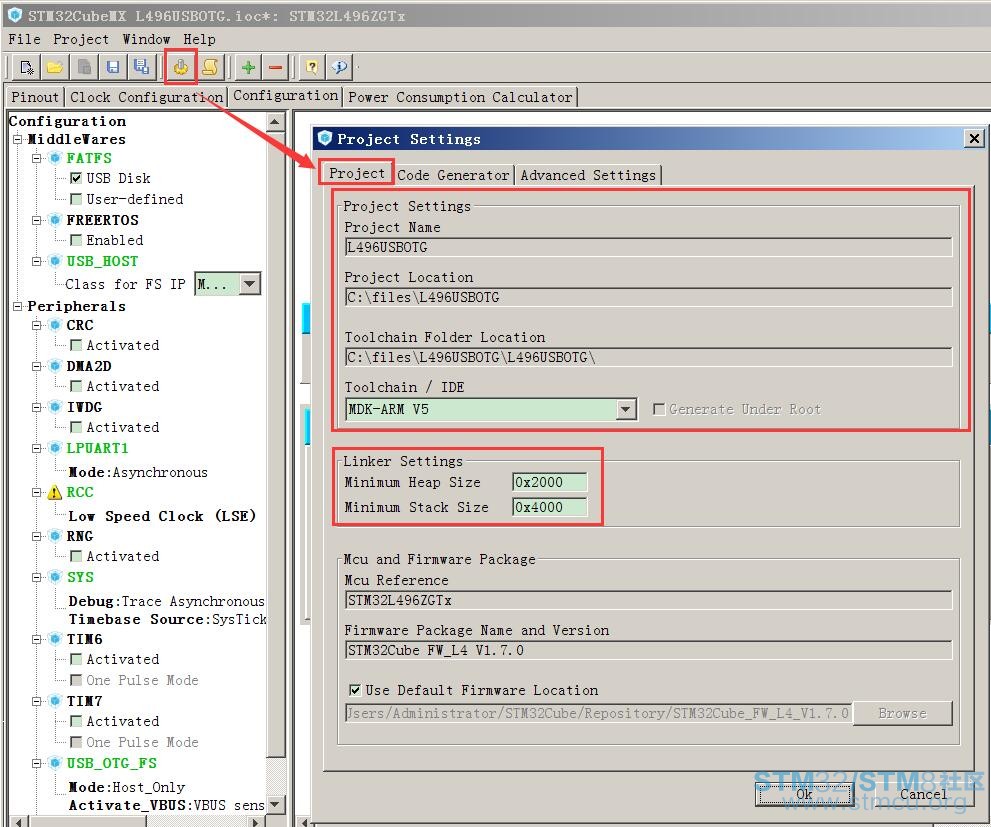991x827 pixels.
Task: Click the Help question mark icon
Action: coord(312,67)
